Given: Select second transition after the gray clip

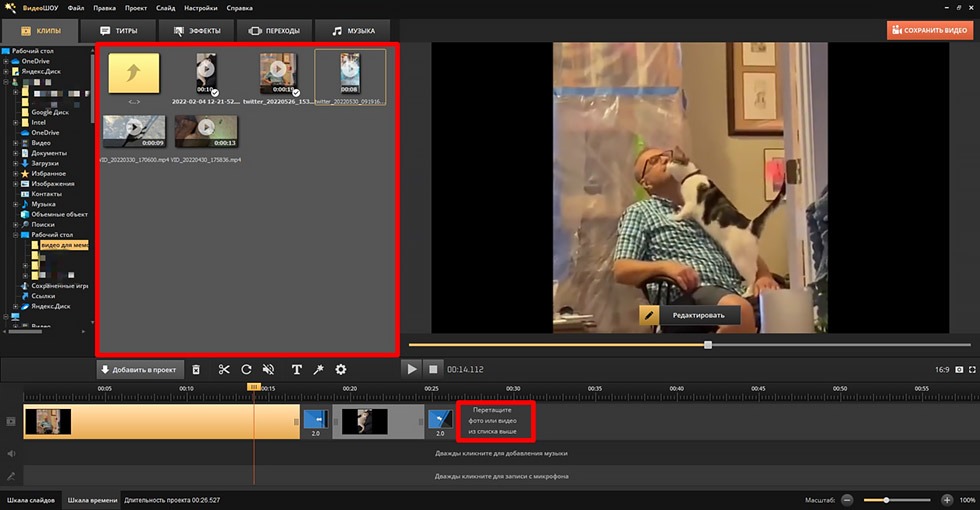Looking at the screenshot, I should point(440,421).
